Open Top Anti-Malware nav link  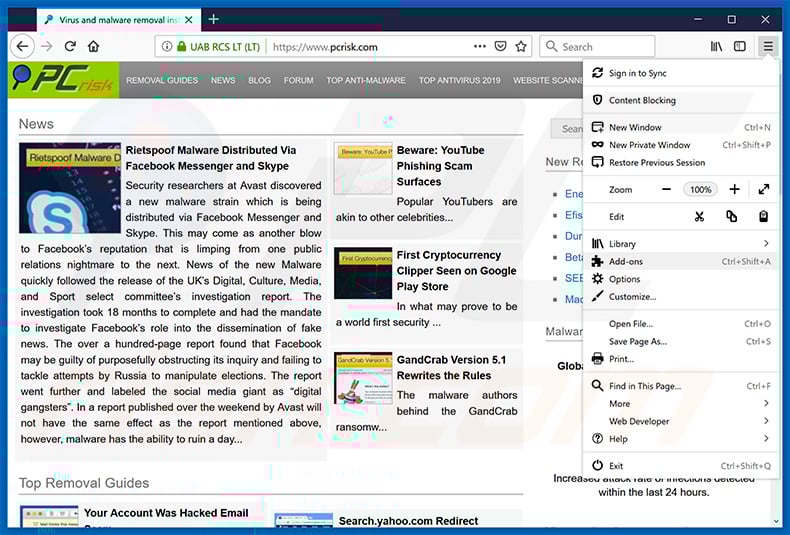(366, 80)
